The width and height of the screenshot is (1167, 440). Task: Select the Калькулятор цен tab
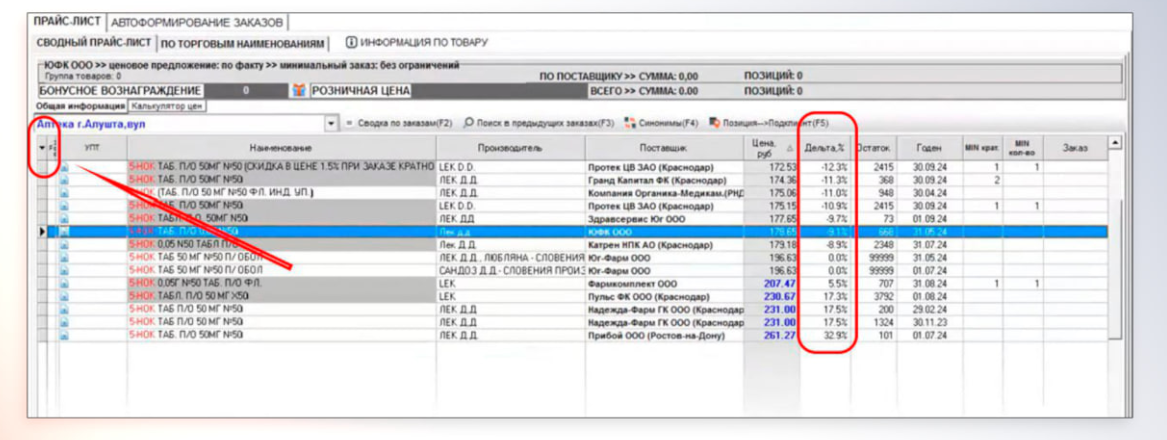pyautogui.click(x=167, y=105)
